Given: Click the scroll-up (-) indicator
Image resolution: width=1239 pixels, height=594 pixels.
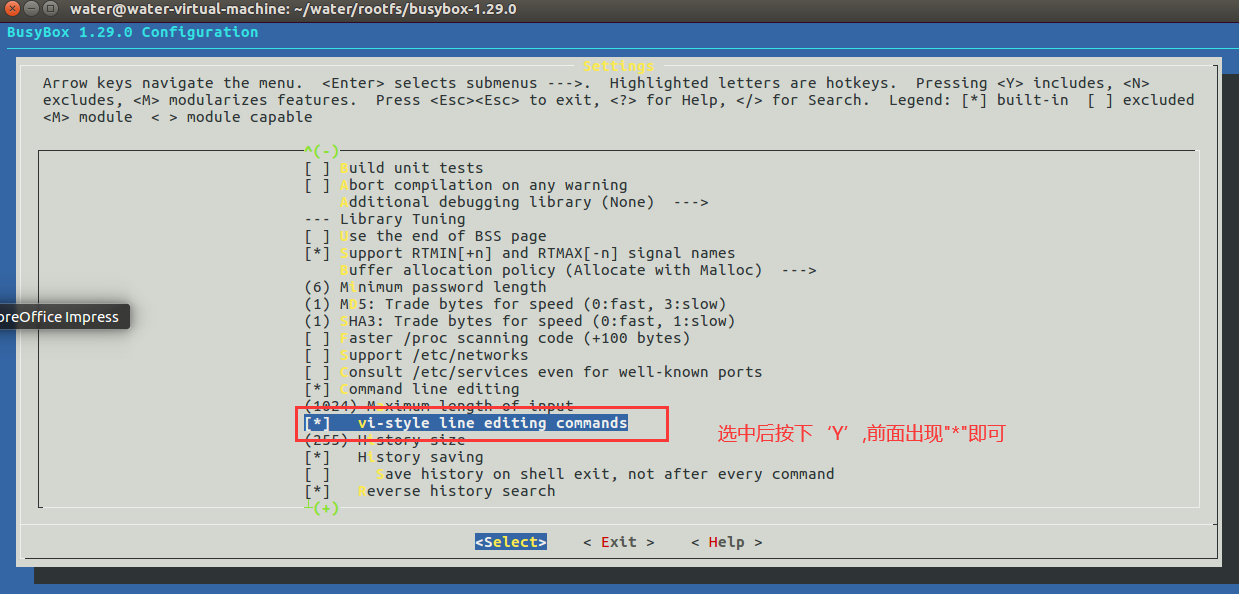Looking at the screenshot, I should coord(322,151).
